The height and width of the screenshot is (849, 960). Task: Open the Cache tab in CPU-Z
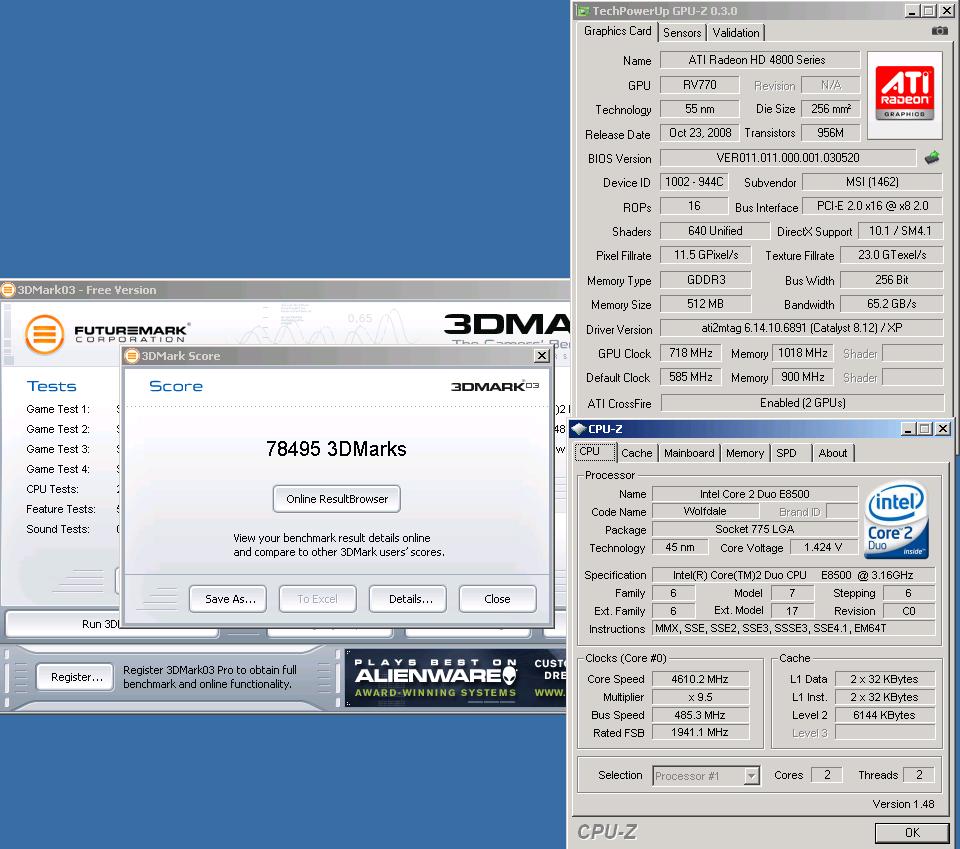click(637, 453)
